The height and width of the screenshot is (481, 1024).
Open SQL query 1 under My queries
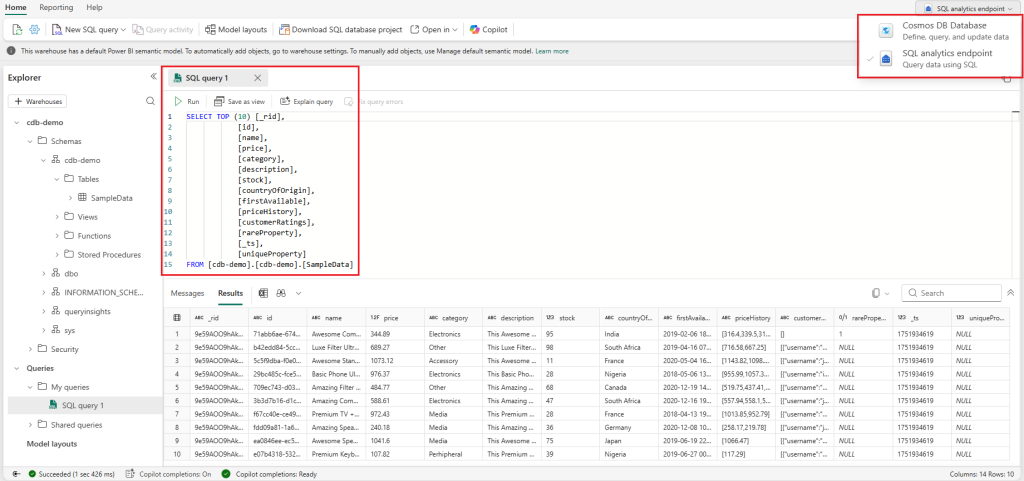coord(85,406)
